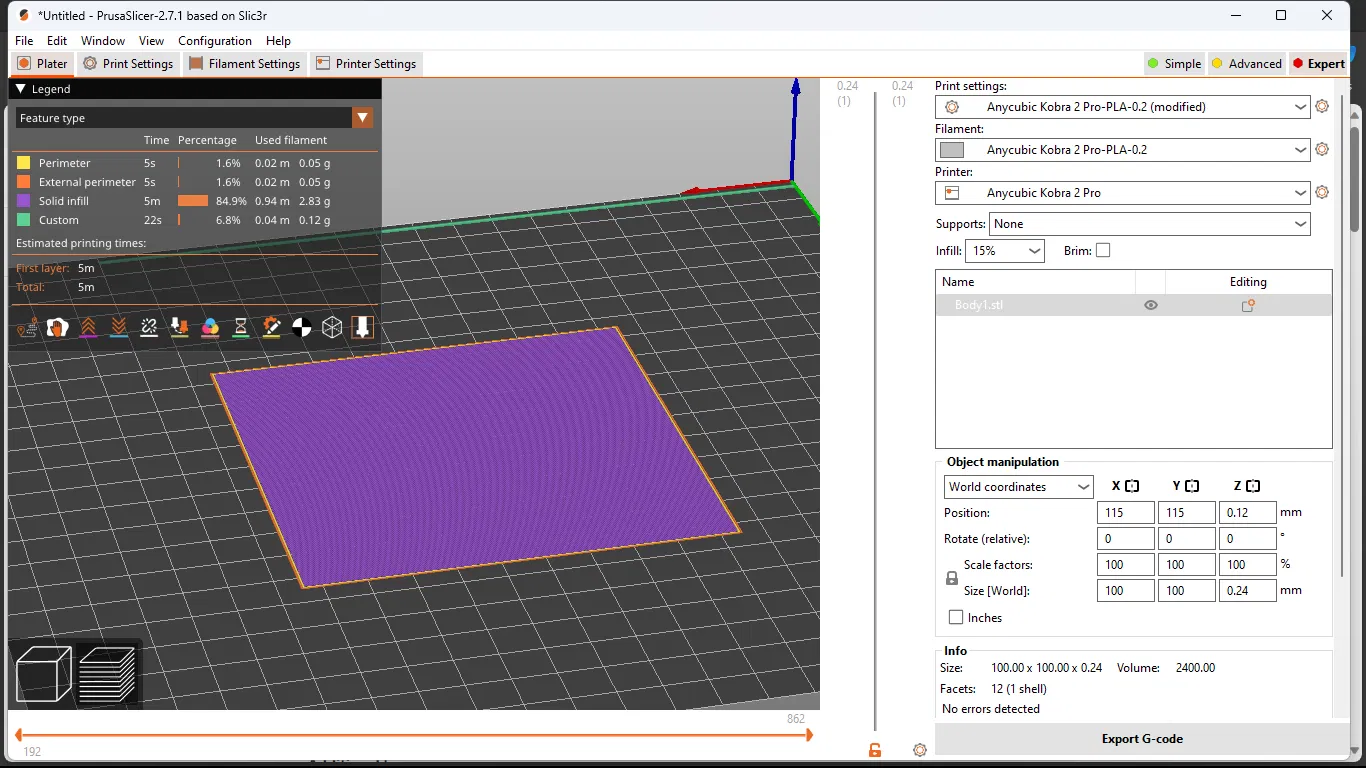Image resolution: width=1366 pixels, height=768 pixels.
Task: Click the gray filament color swatch
Action: (952, 150)
